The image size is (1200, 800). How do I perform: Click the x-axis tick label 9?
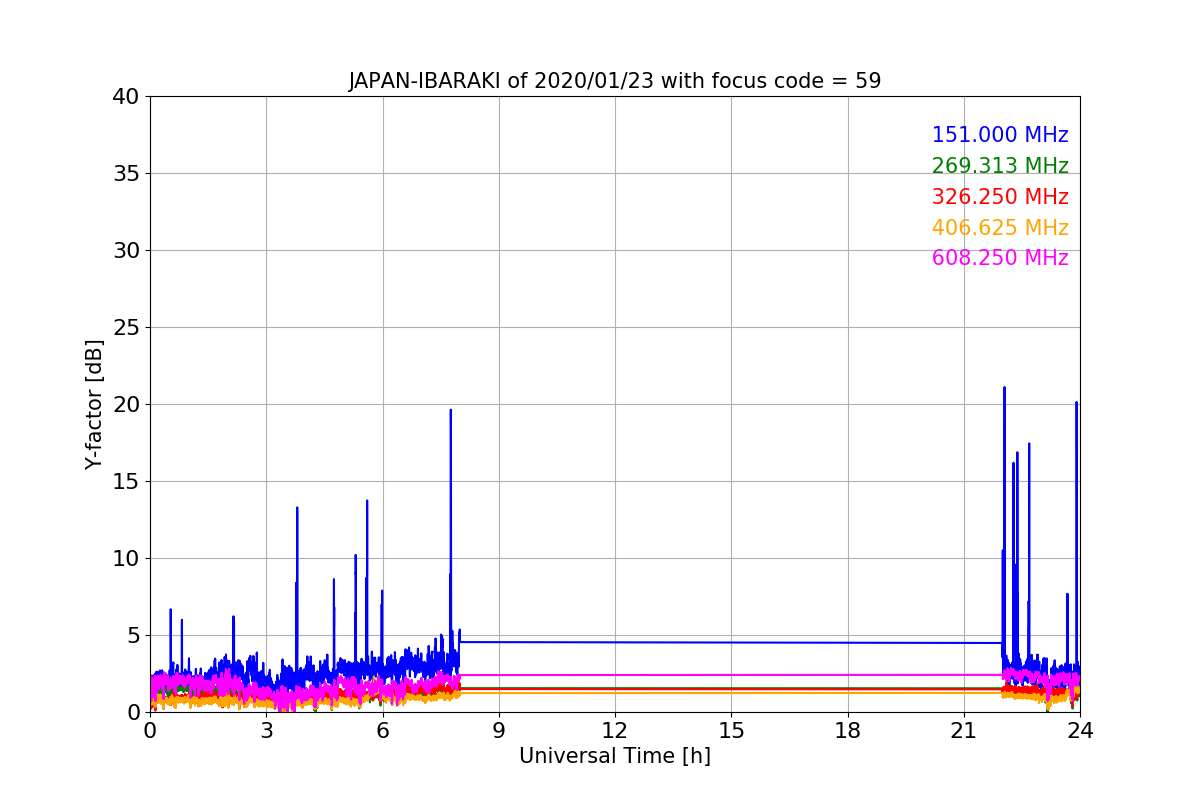(499, 731)
